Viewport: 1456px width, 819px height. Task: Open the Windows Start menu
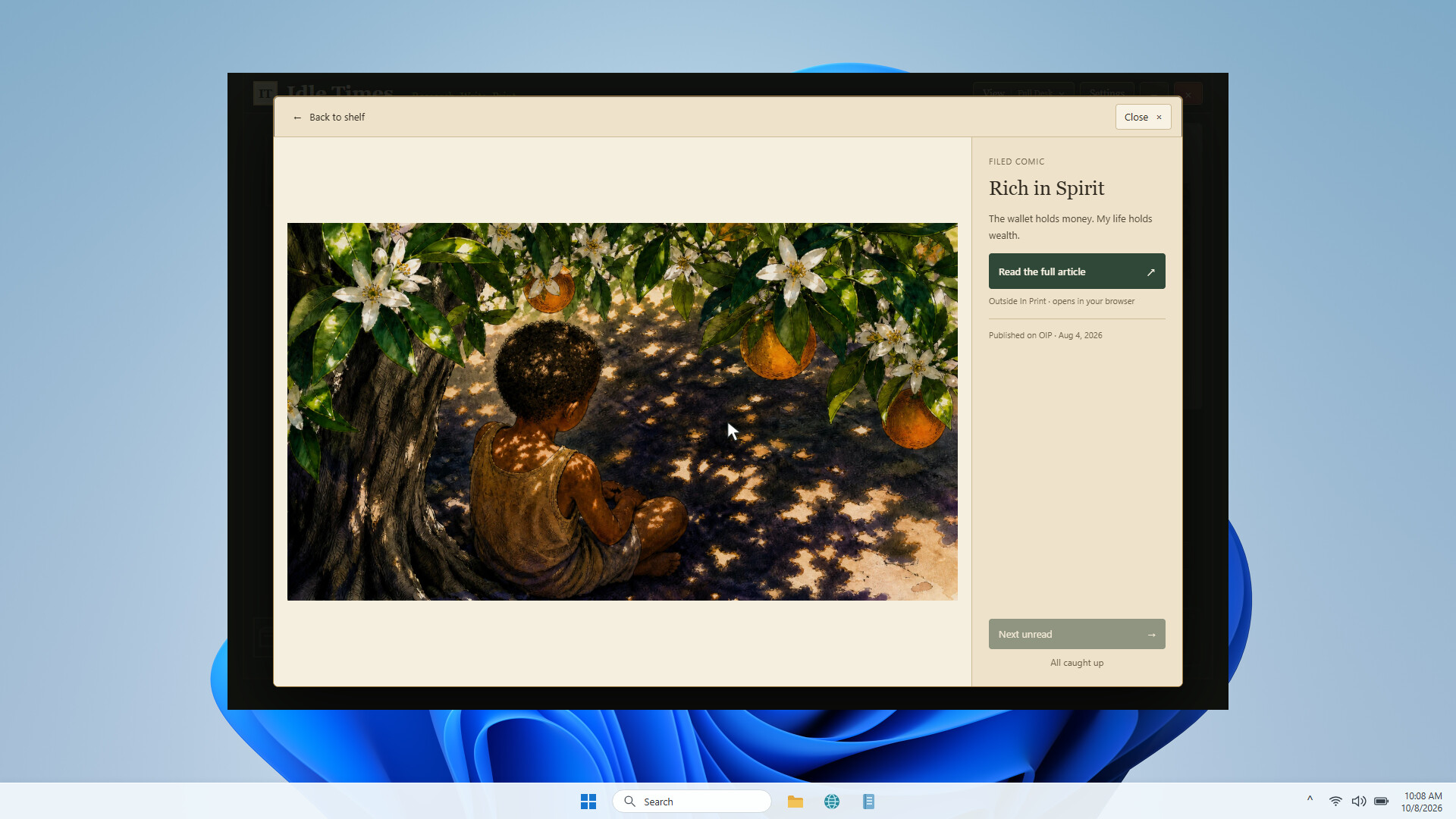coord(588,802)
